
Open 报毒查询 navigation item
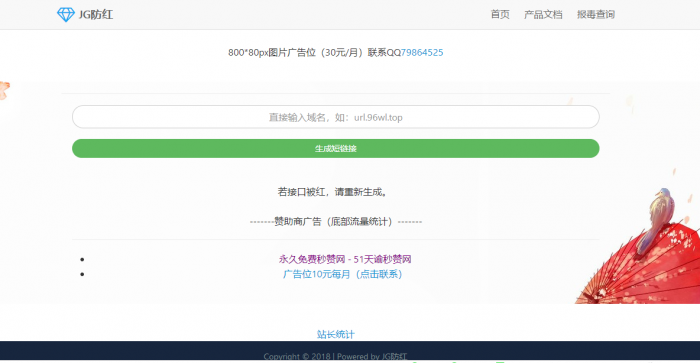tap(596, 15)
